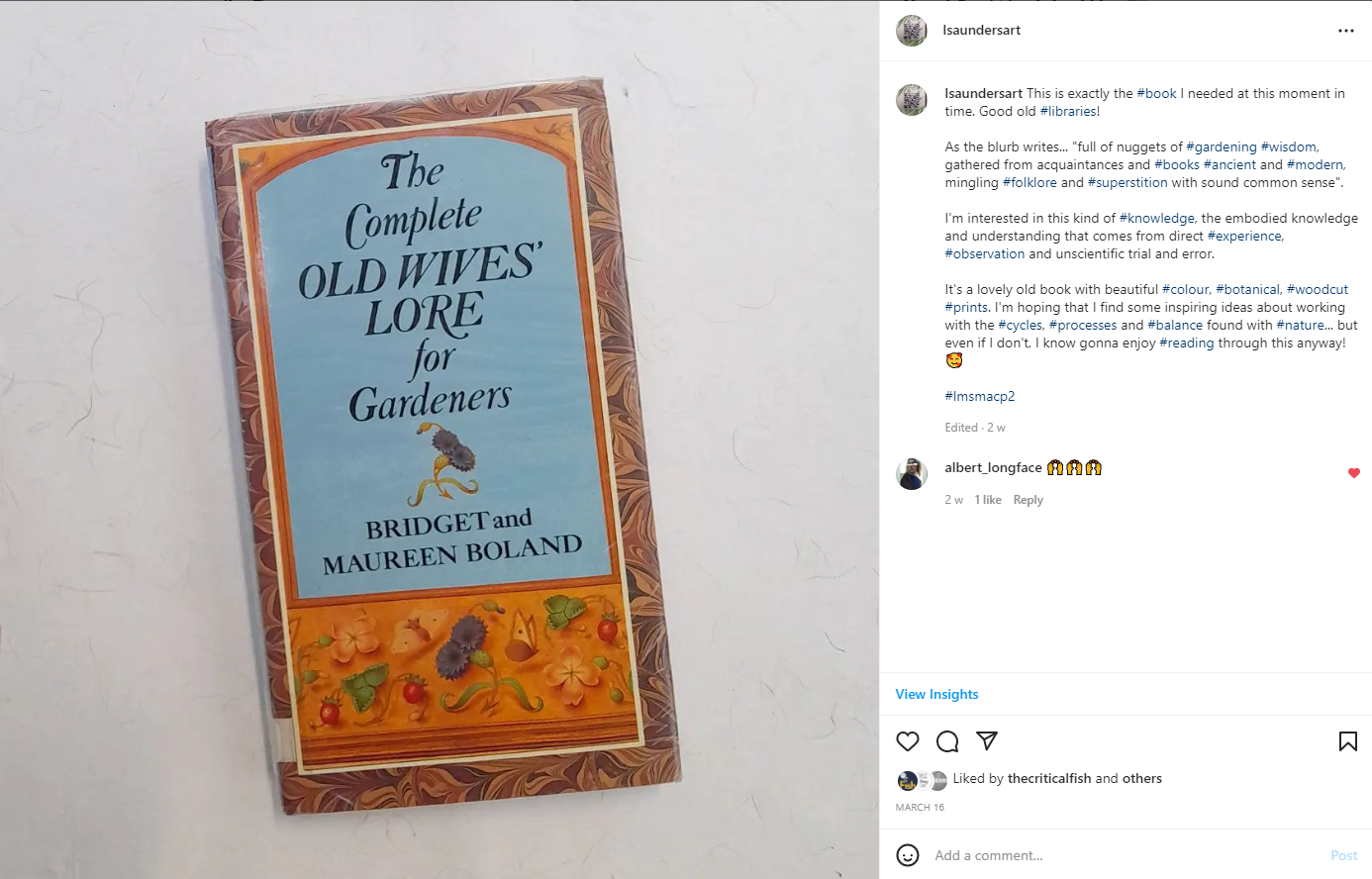Open emoji picker in comment box
Viewport: 1372px width, 879px height.
(x=908, y=855)
